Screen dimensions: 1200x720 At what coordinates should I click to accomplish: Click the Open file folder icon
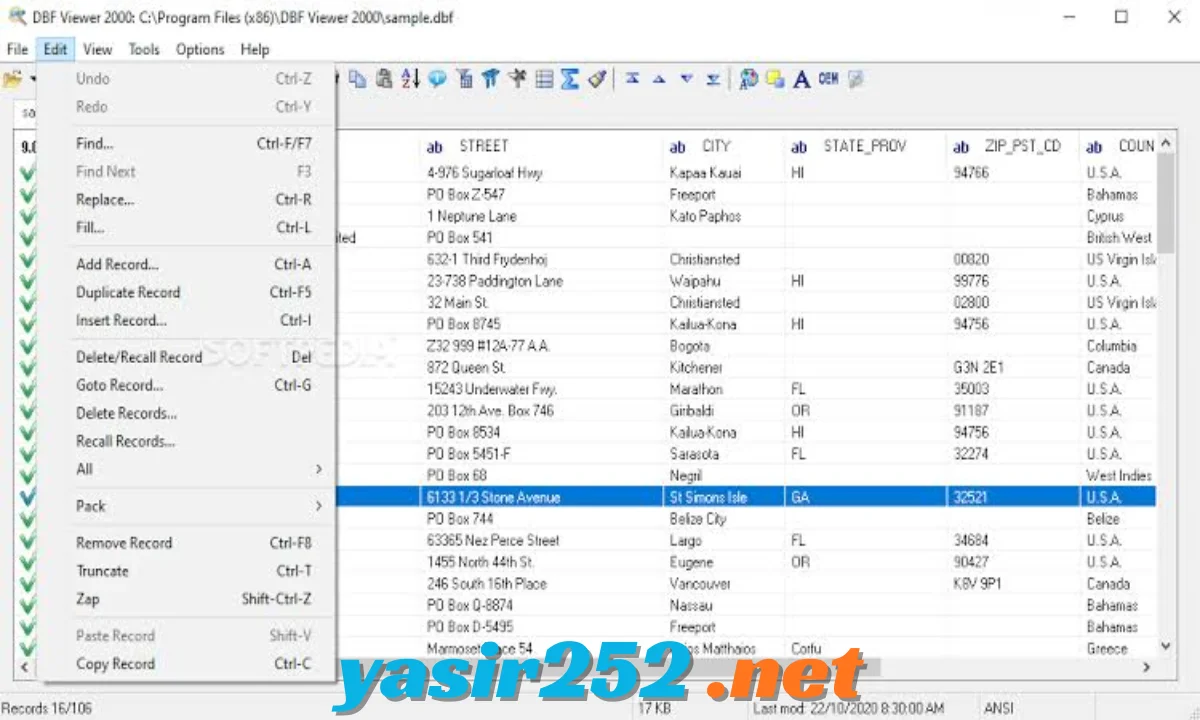13,79
